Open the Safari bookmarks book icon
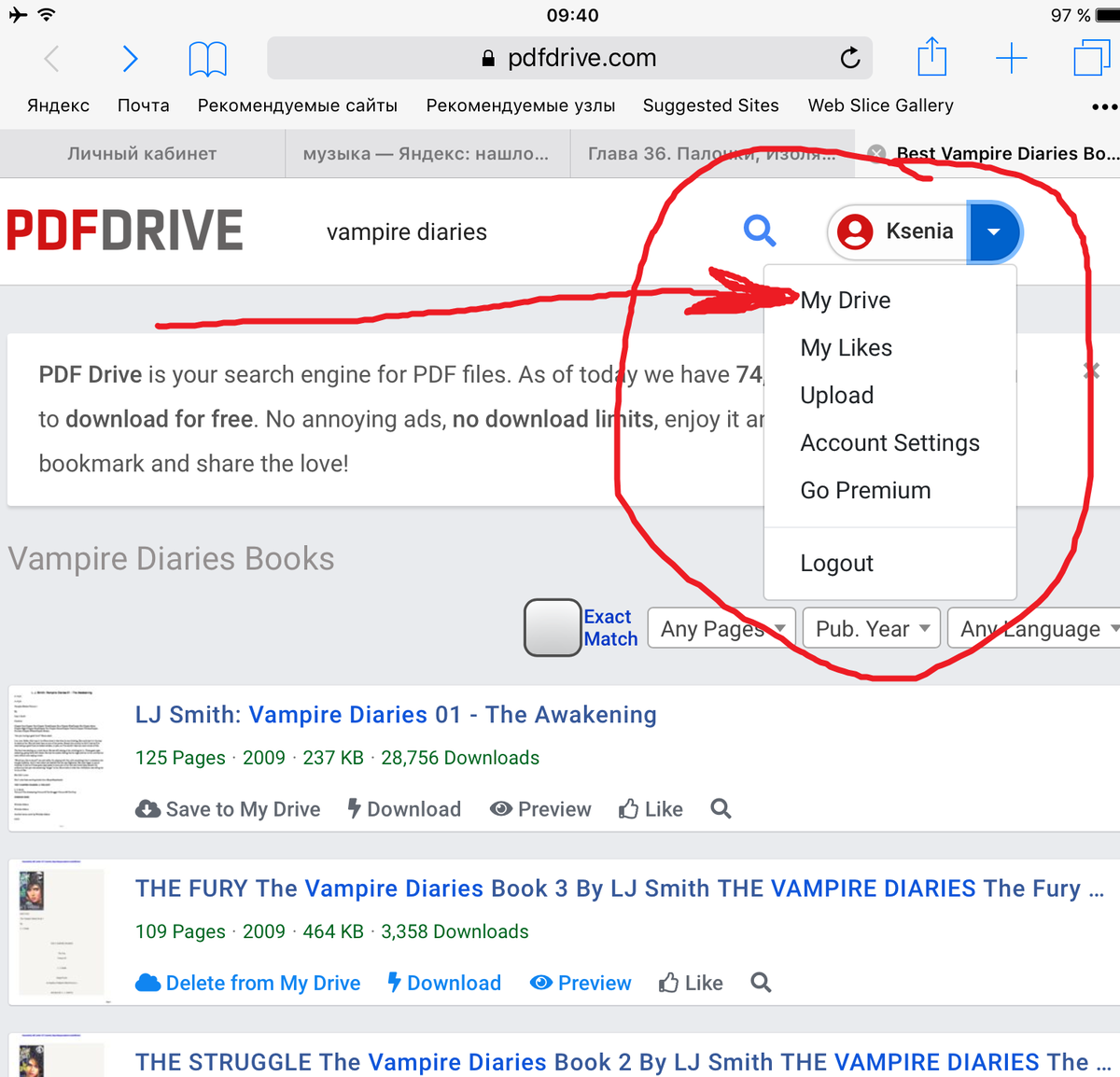The image size is (1120, 1077). tap(207, 59)
